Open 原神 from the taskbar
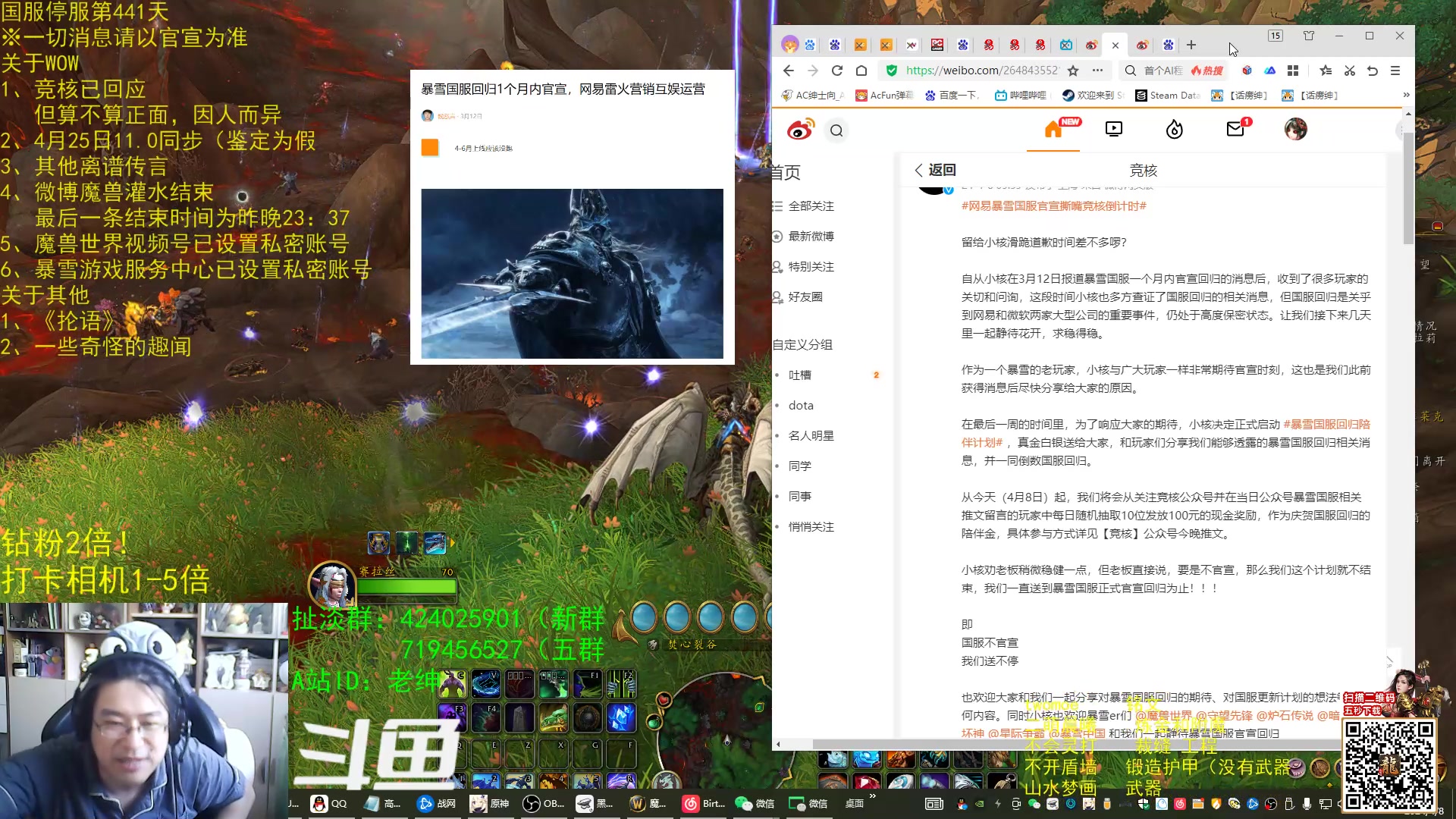Viewport: 1456px width, 819px height. pyautogui.click(x=490, y=804)
